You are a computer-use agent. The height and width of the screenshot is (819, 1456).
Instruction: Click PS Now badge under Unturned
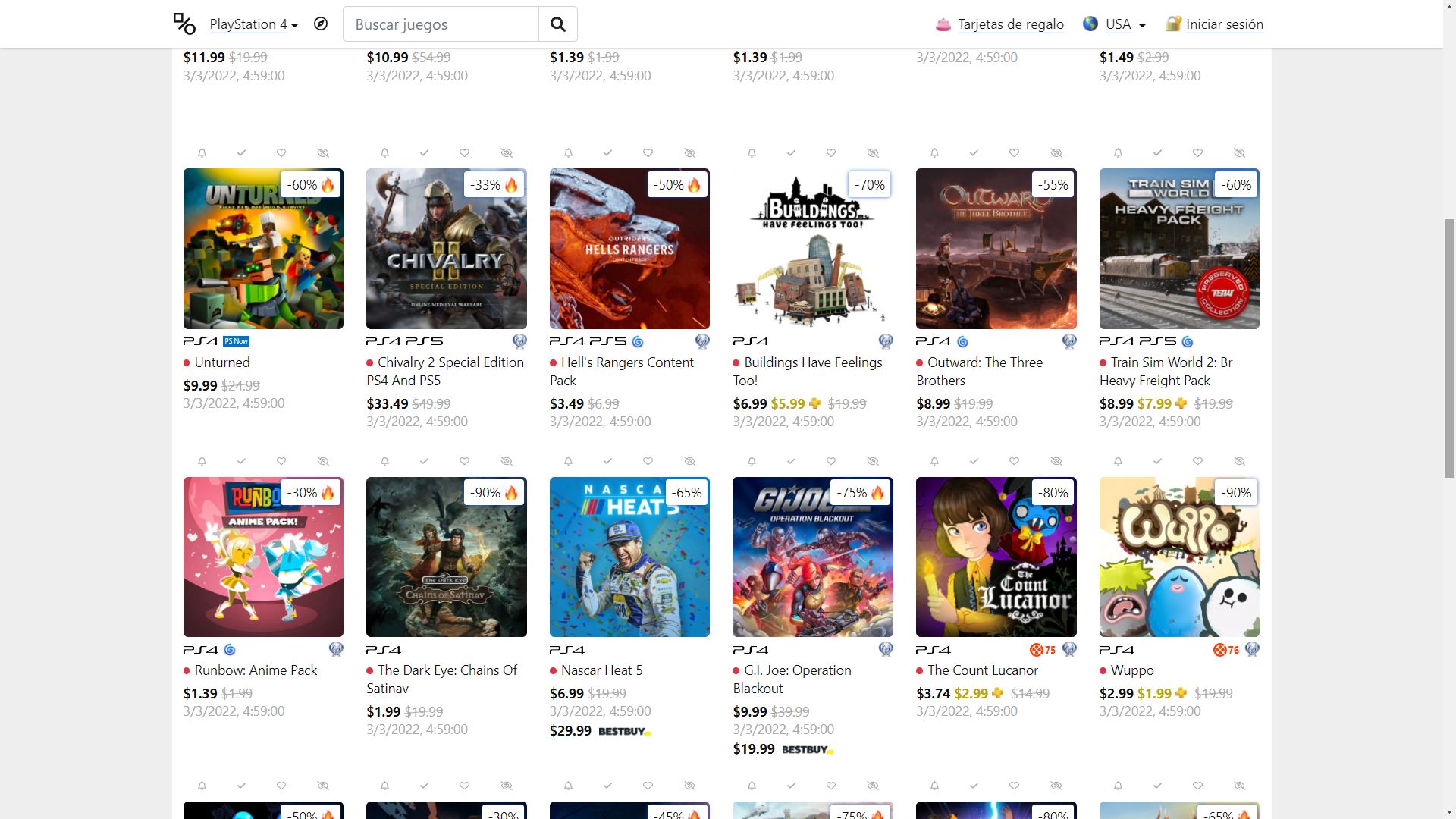pyautogui.click(x=237, y=341)
